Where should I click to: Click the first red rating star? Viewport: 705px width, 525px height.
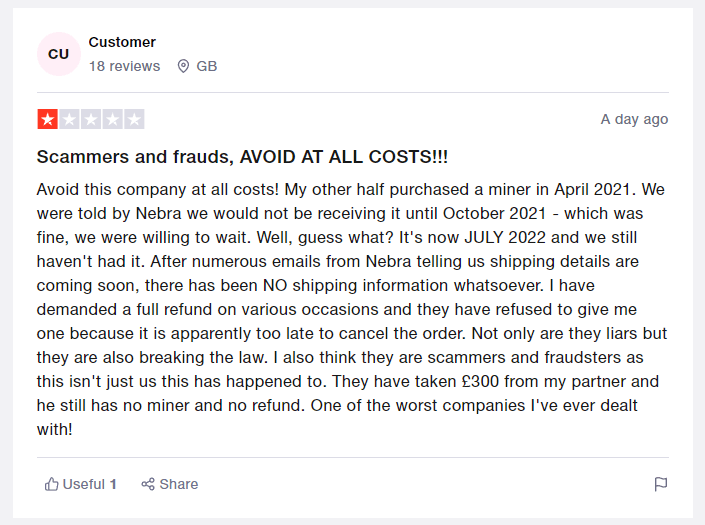[47, 120]
